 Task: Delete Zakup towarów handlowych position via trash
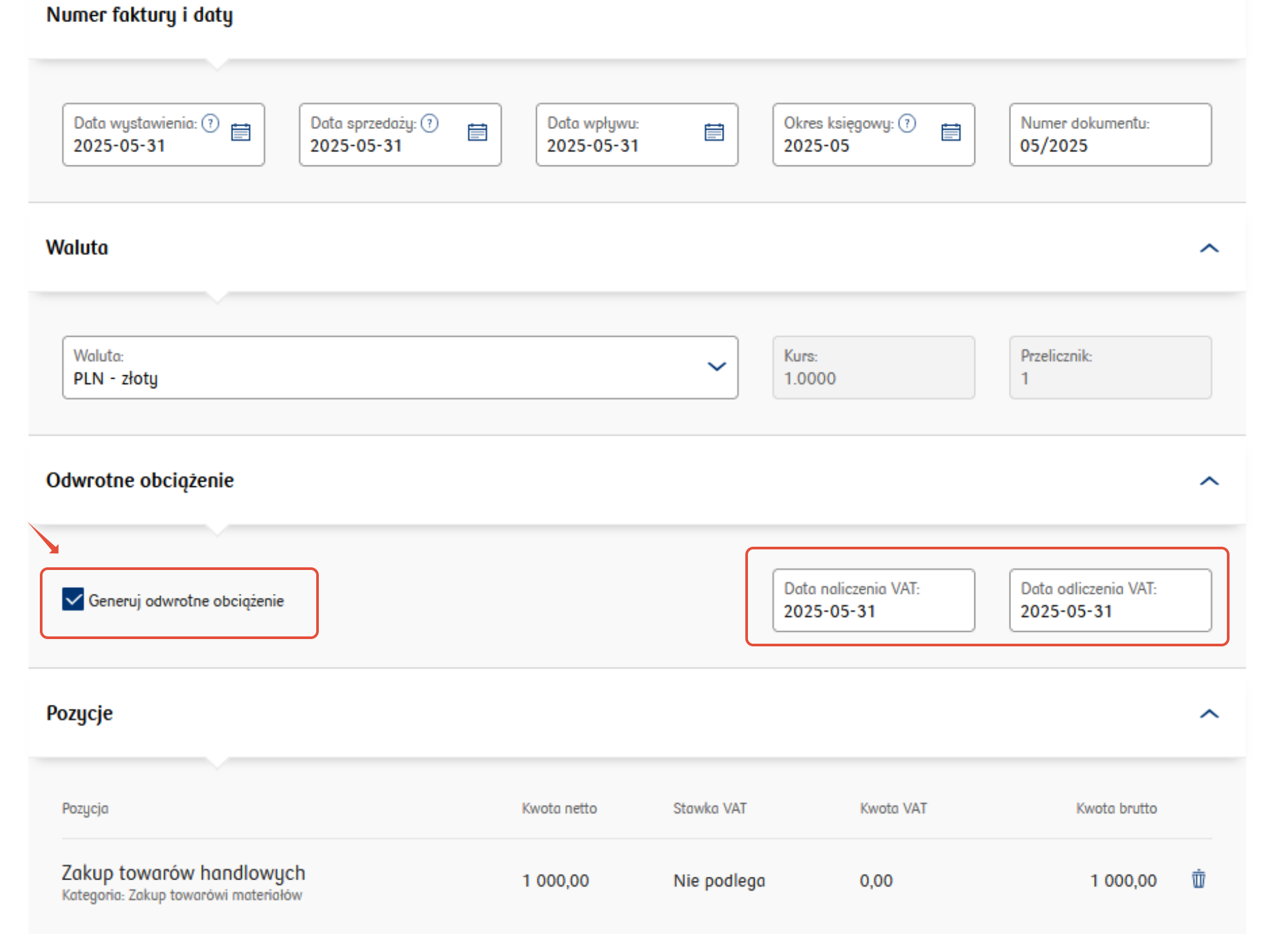pos(1198,879)
